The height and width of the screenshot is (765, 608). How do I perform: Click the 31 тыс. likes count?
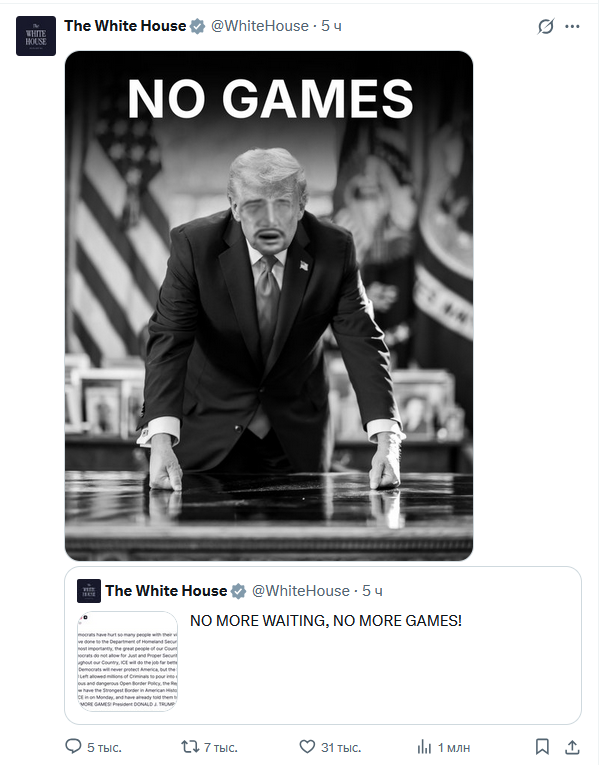tap(341, 747)
